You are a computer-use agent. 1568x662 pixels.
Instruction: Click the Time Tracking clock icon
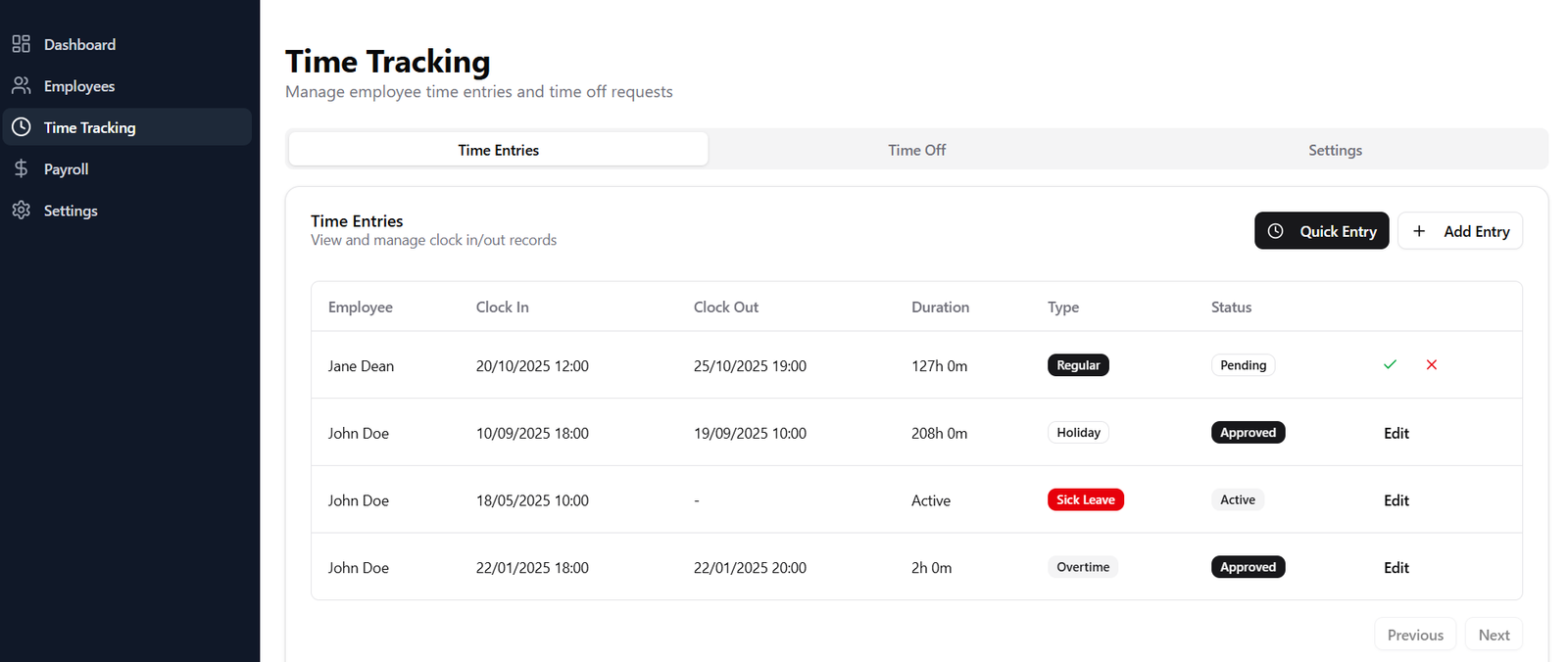[21, 127]
